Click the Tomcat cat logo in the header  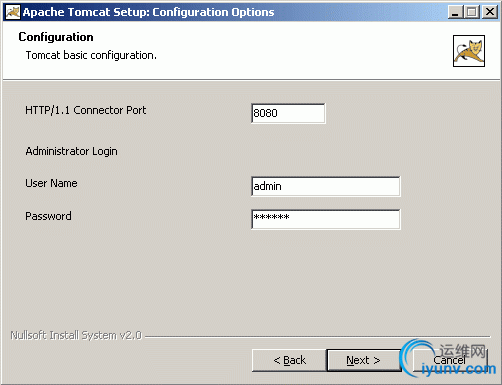tap(469, 51)
